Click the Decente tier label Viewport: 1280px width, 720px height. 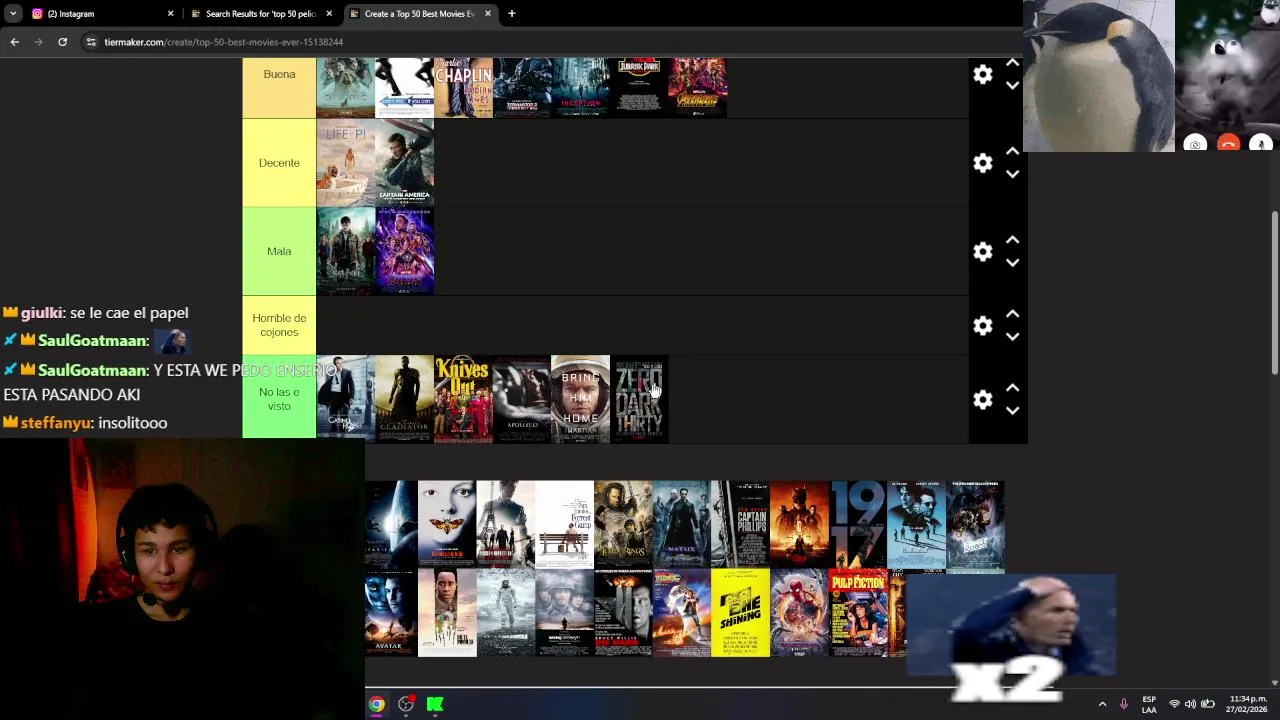tap(279, 163)
